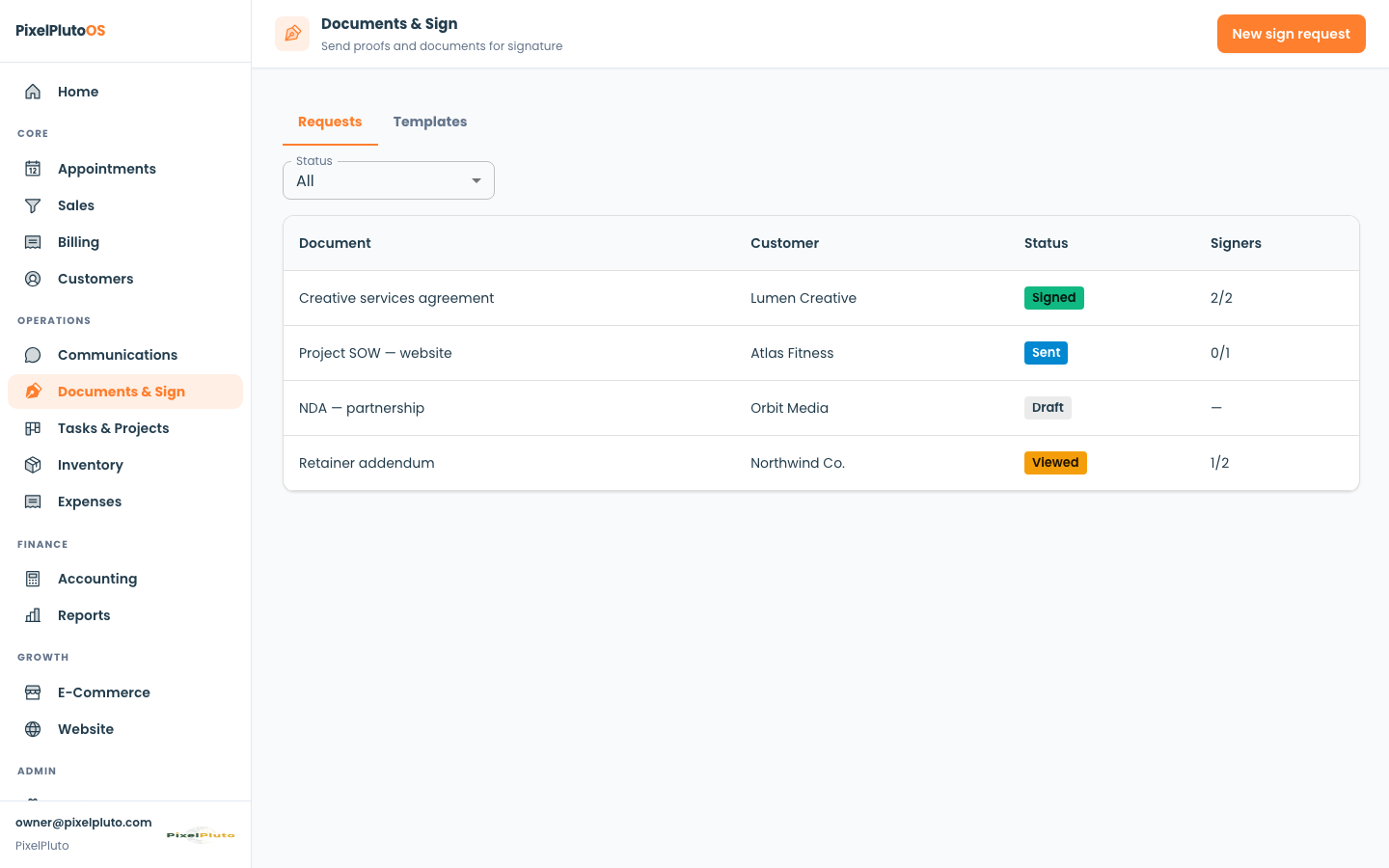Open the Project SOW — website row
The image size is (1389, 868).
pos(821,353)
